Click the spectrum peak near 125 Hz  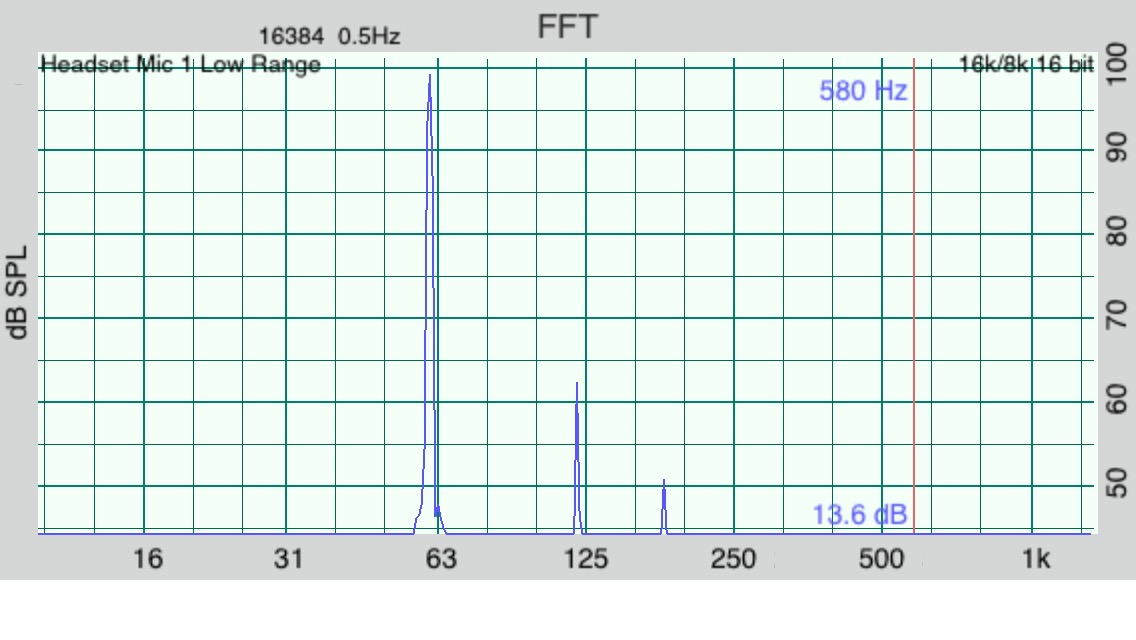577,458
